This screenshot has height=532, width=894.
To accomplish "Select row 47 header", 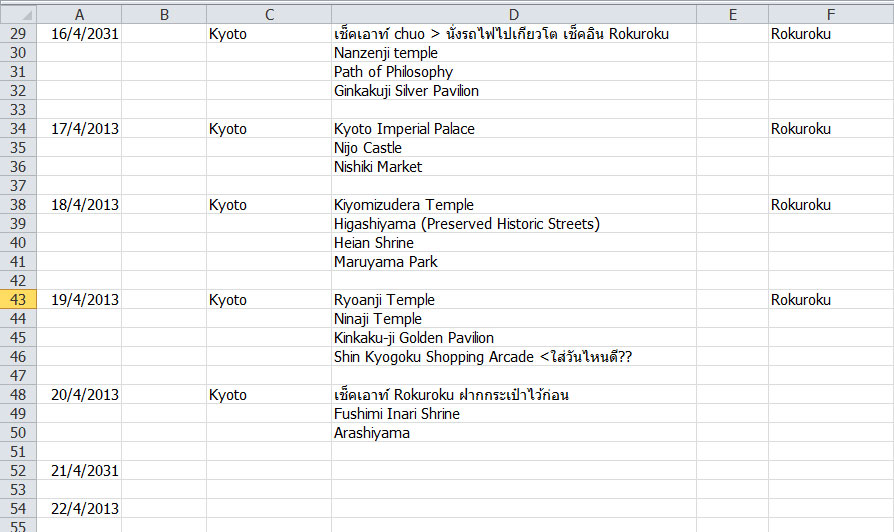I will [x=18, y=375].
